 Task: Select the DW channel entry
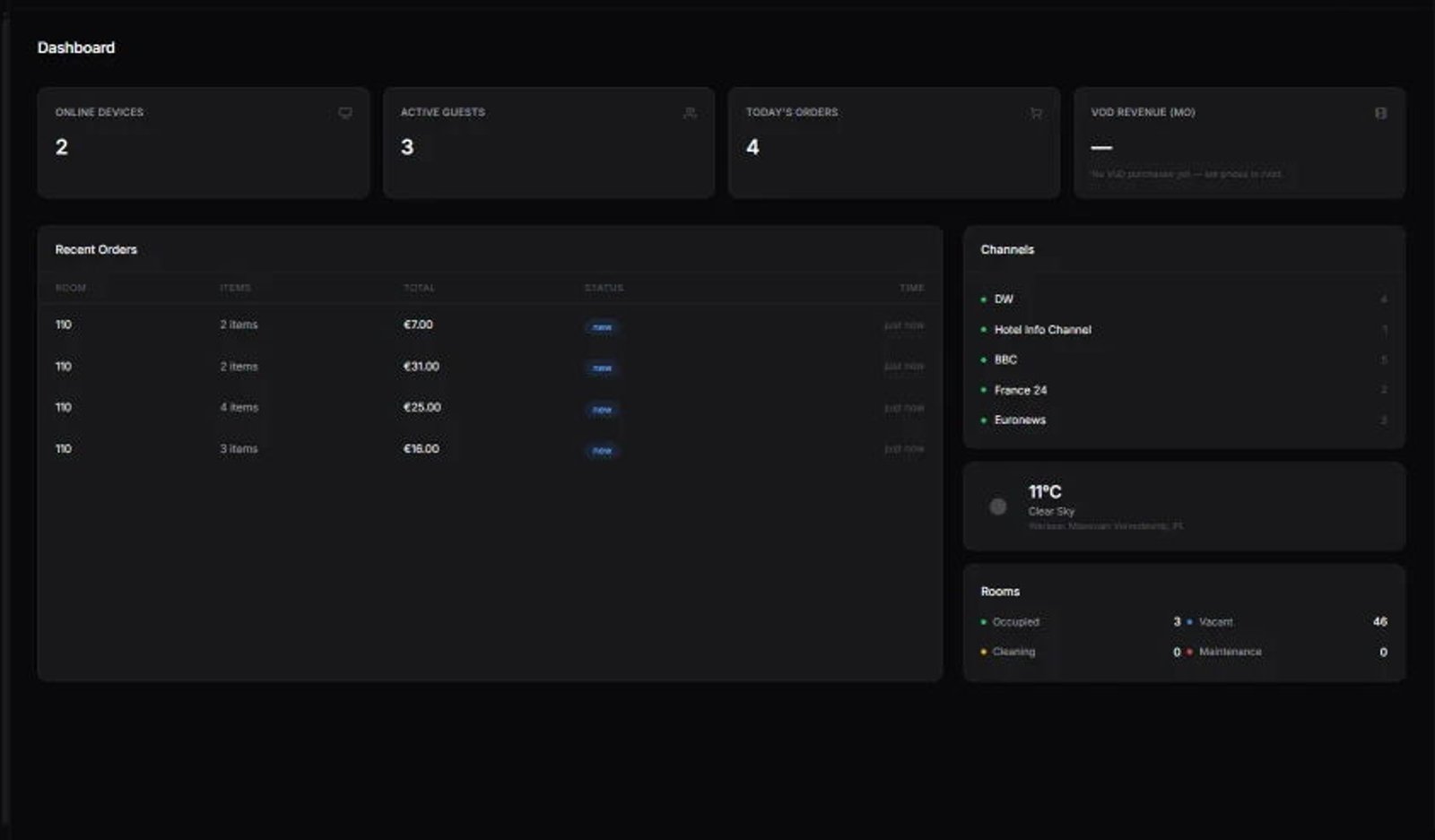click(1184, 299)
